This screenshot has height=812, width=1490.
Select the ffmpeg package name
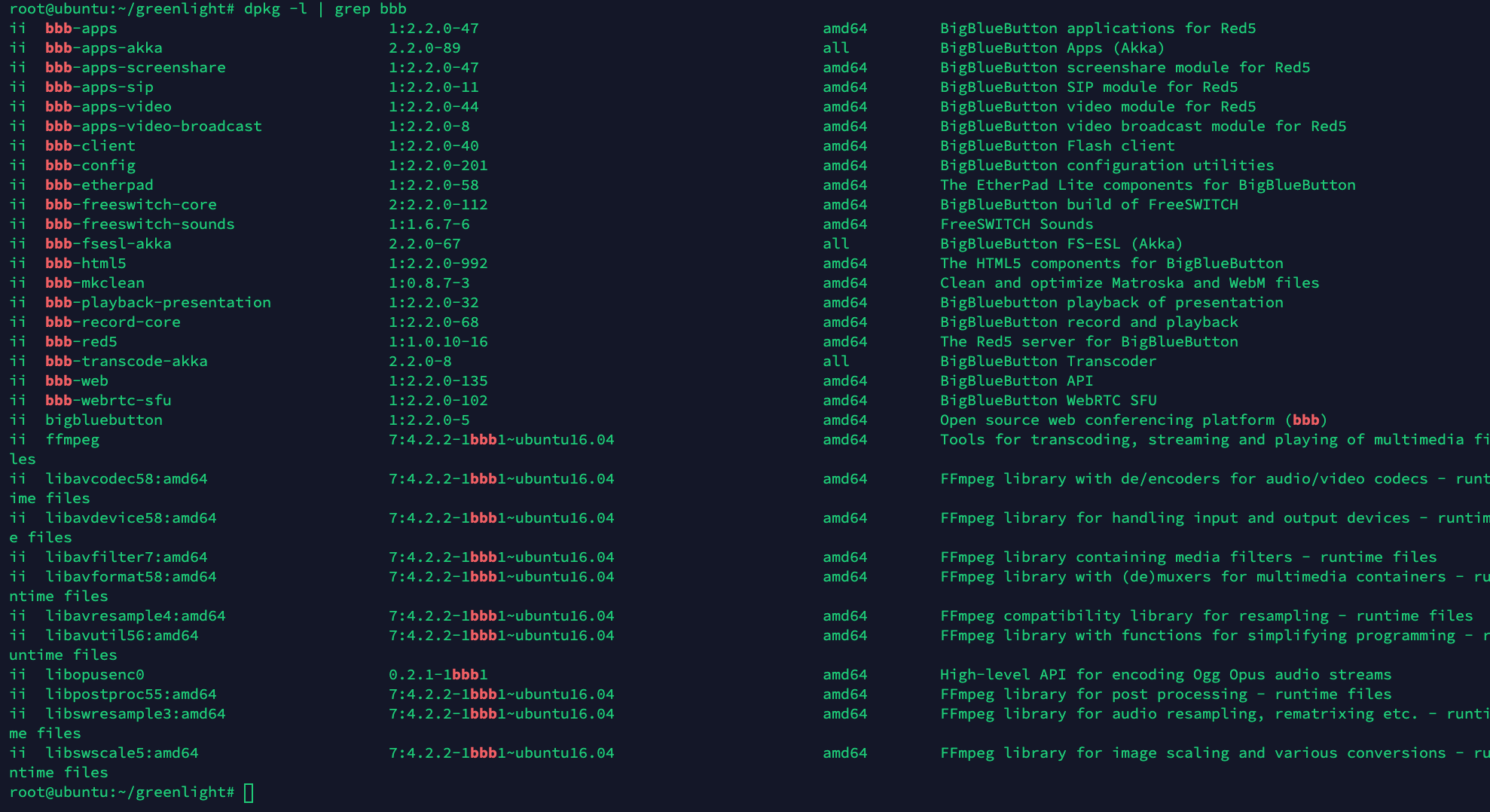[x=72, y=440]
